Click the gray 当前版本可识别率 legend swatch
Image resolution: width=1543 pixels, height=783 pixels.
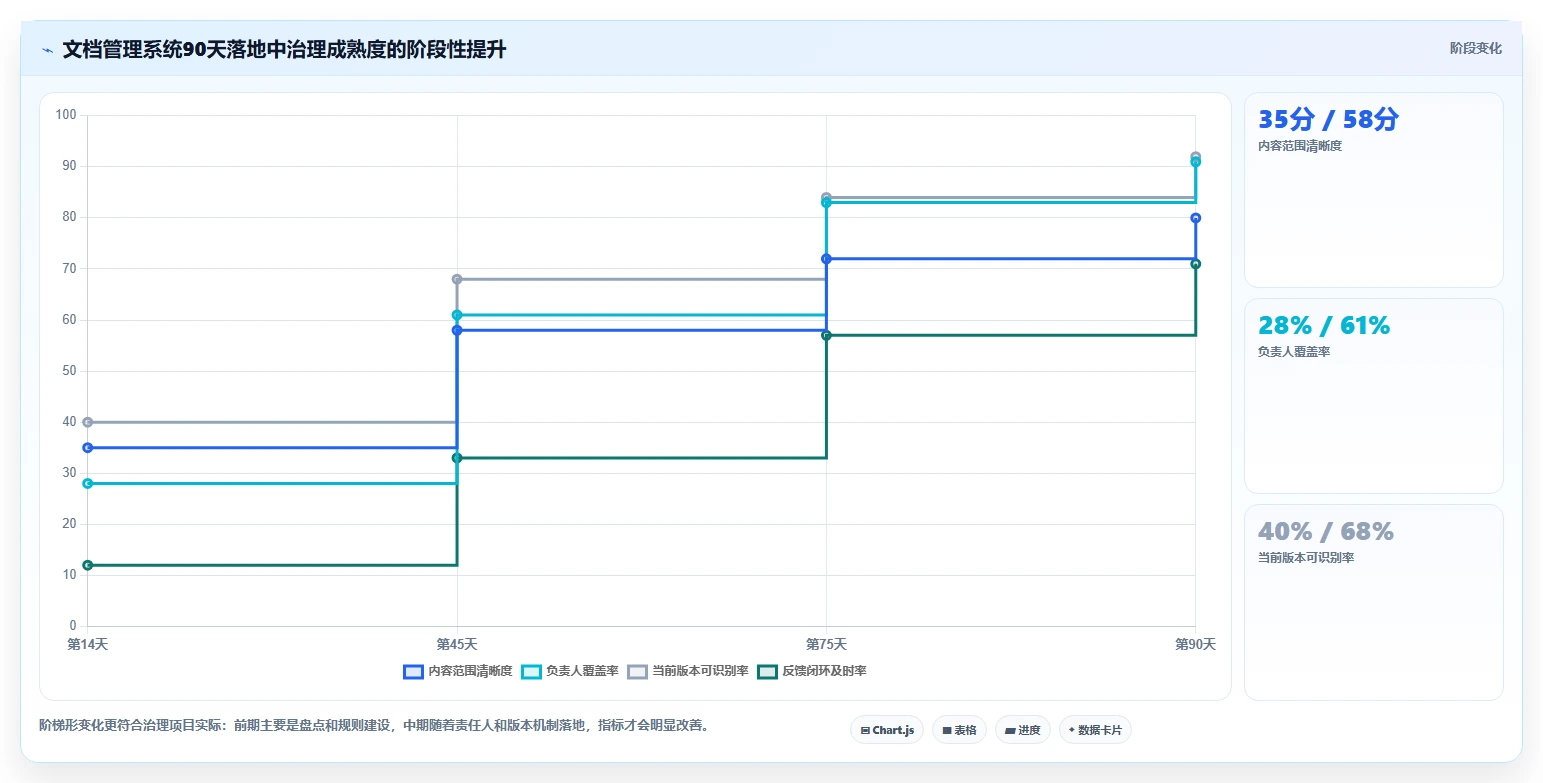[638, 671]
